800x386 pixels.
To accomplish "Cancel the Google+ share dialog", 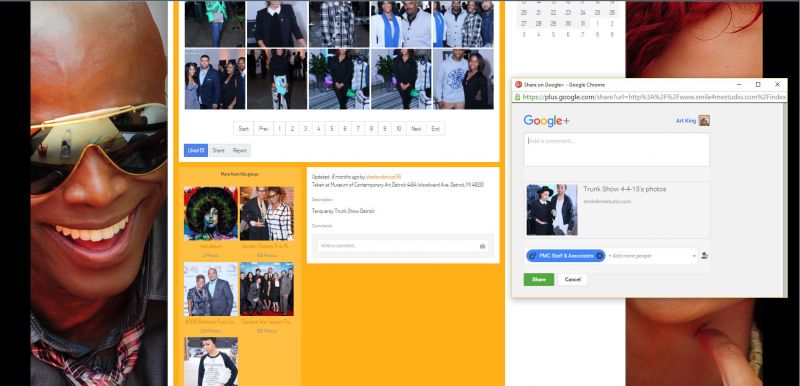I will [572, 279].
